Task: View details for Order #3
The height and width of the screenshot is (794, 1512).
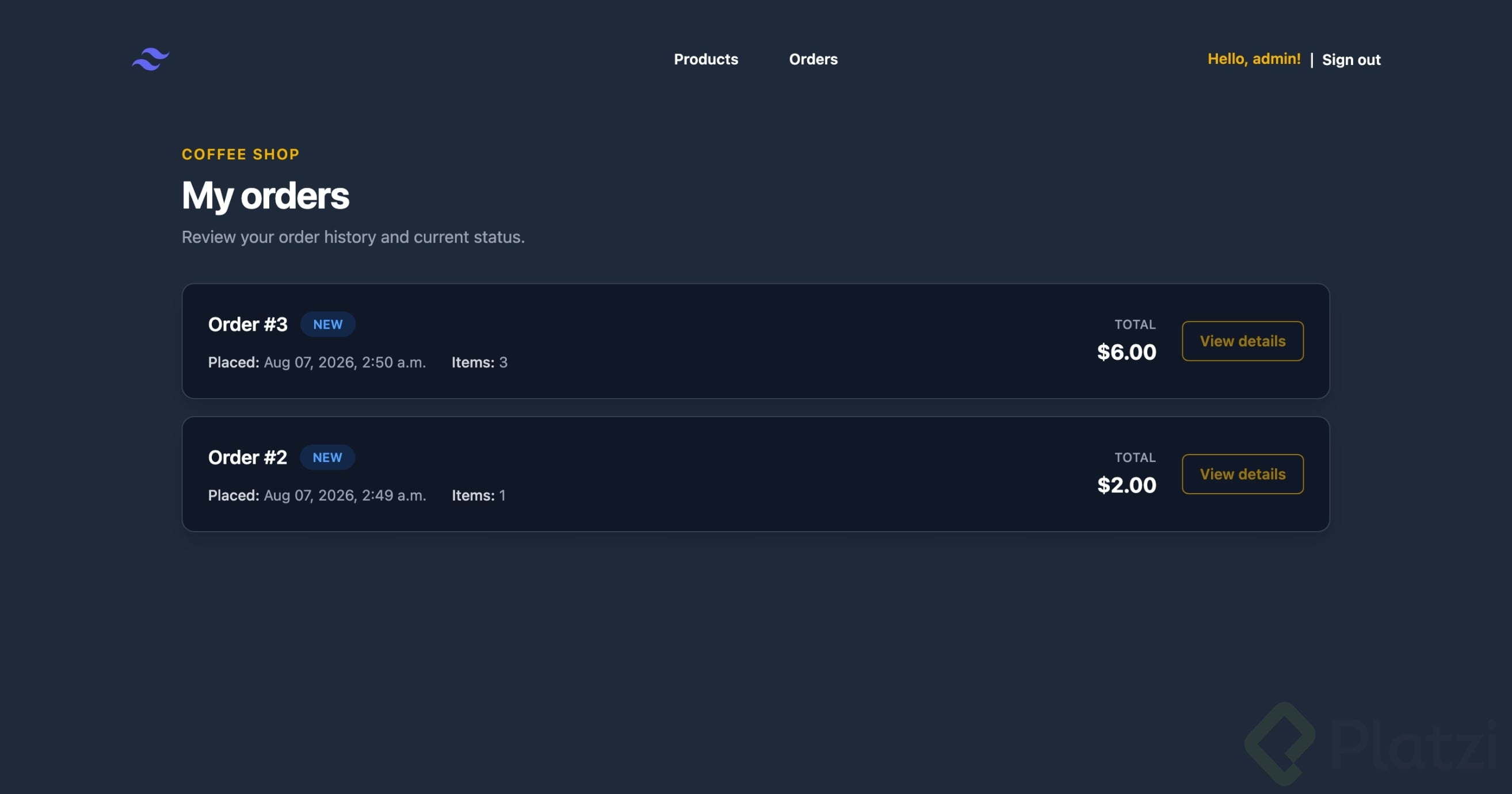Action: click(1242, 341)
